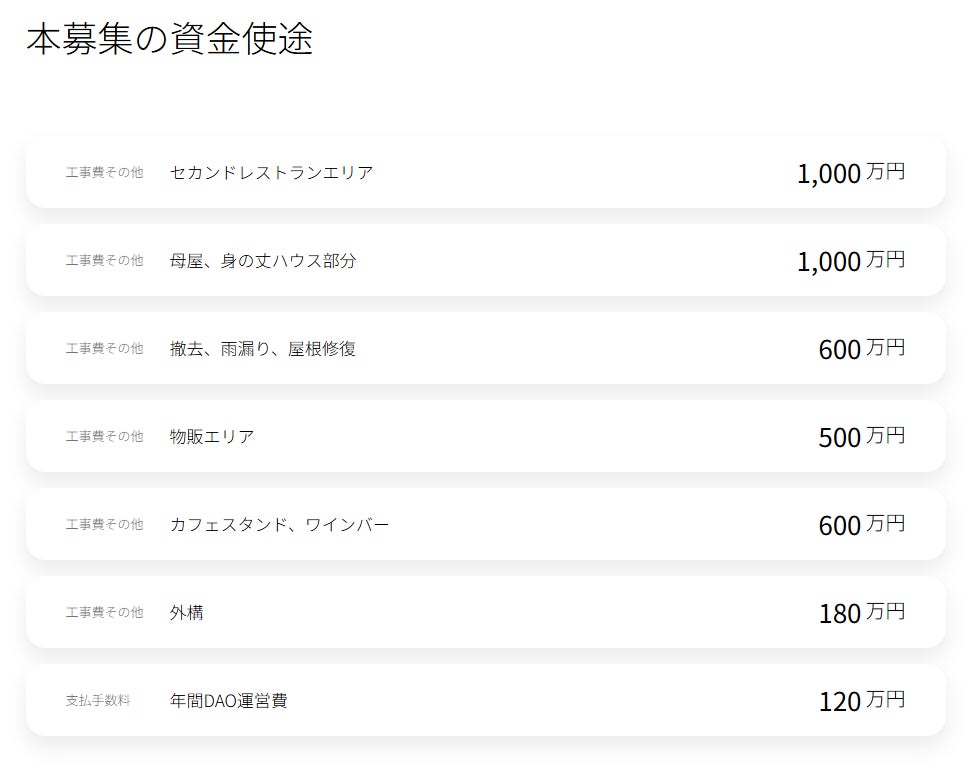Click the 120万円 amount for 年間DAO運営費
Viewport: 974px width, 770px height.
point(860,701)
